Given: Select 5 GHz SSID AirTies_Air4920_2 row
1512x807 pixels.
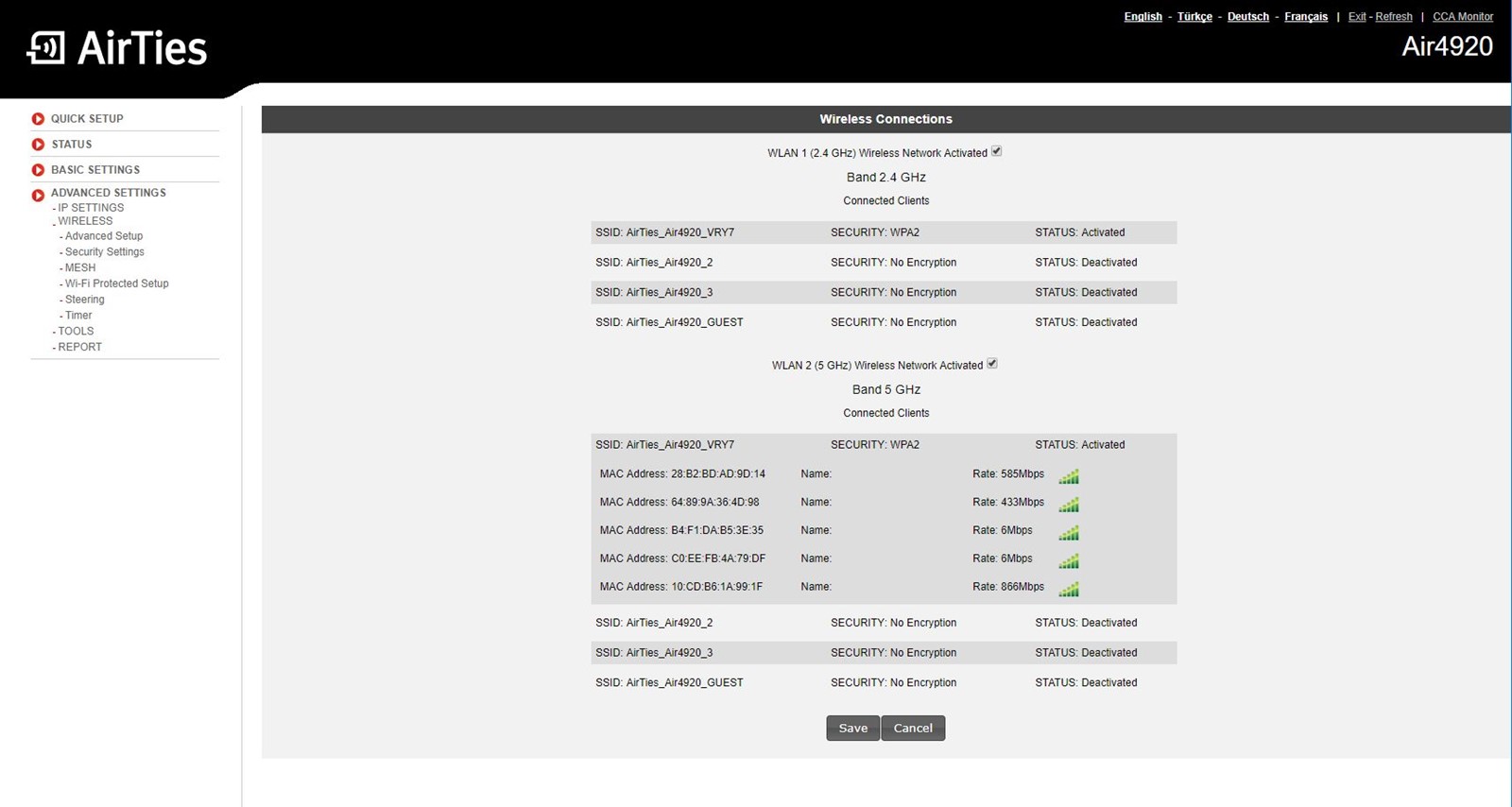Looking at the screenshot, I should pyautogui.click(x=884, y=623).
